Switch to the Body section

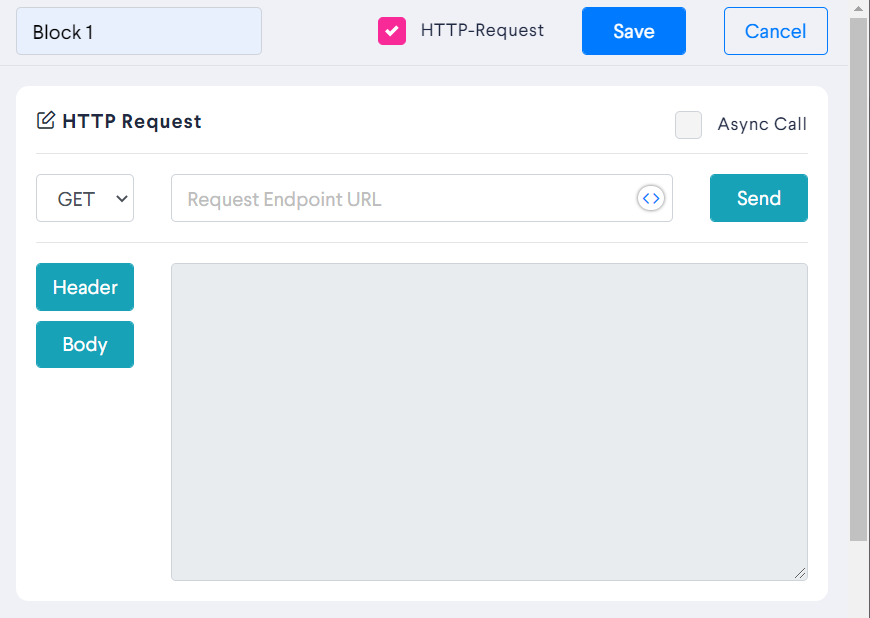(85, 345)
